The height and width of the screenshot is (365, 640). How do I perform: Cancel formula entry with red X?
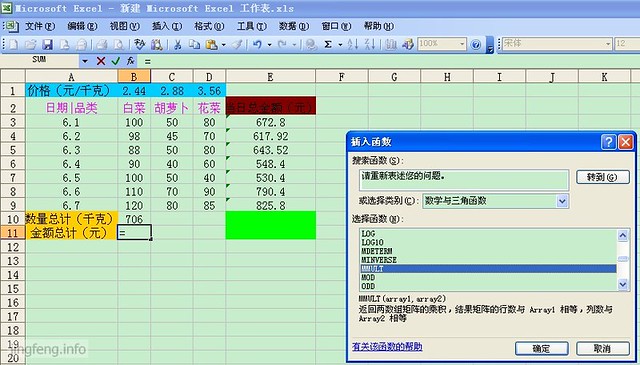(101, 61)
